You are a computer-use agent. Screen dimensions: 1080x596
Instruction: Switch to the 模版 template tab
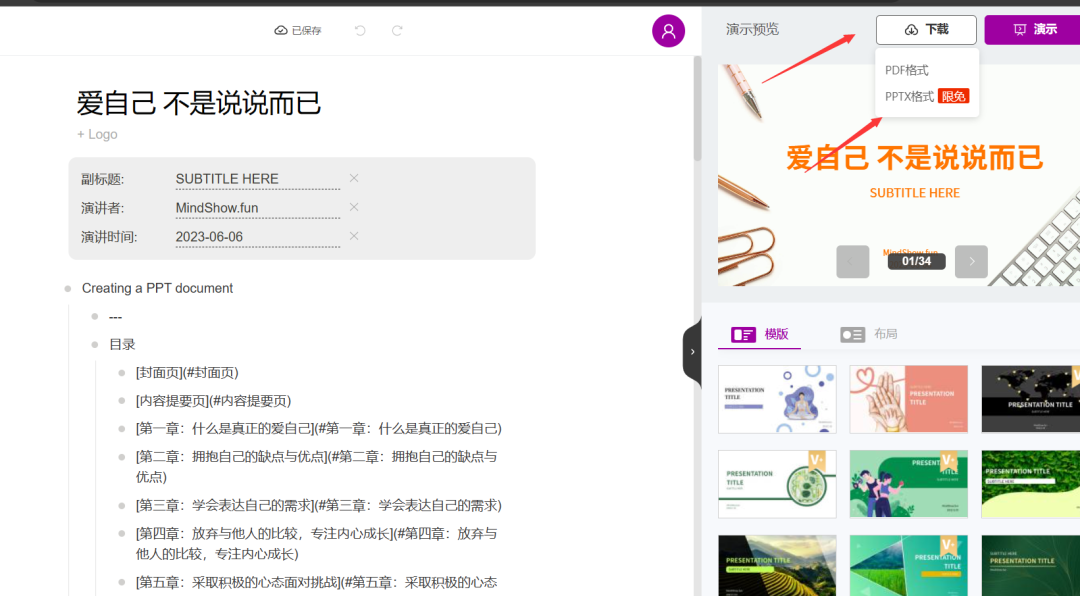(759, 334)
